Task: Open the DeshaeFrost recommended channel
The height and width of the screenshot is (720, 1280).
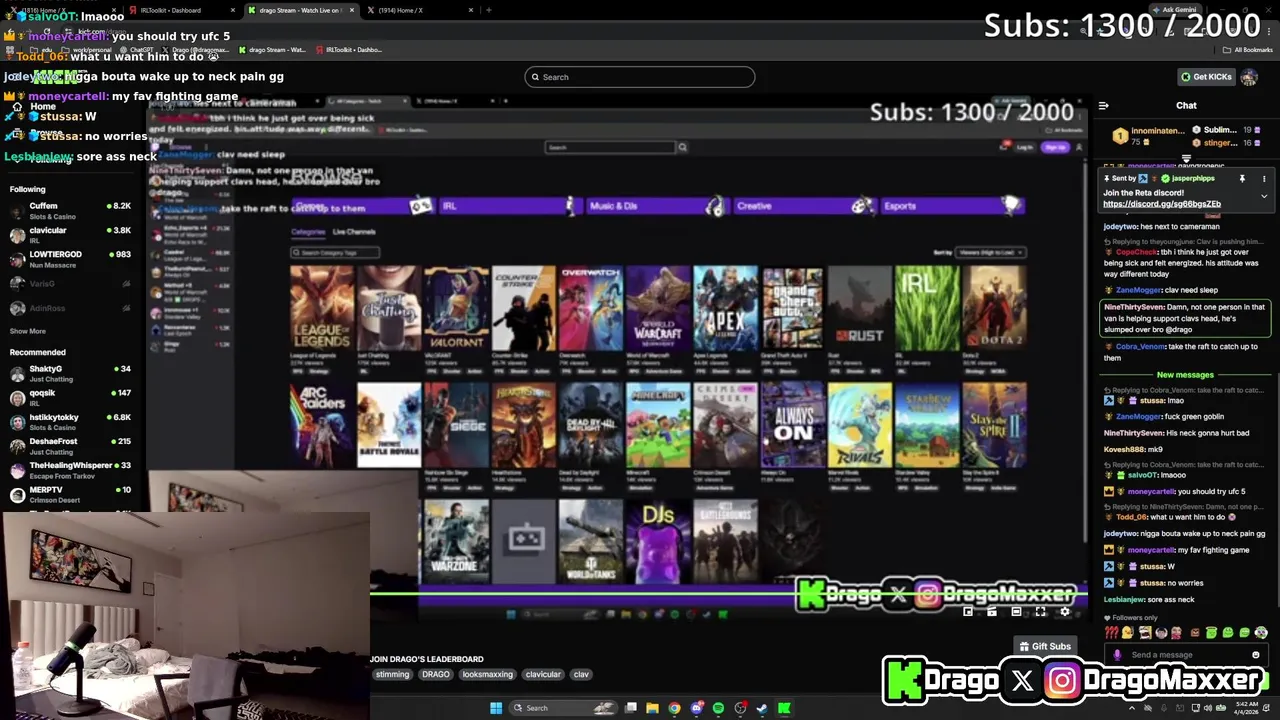Action: [x=70, y=446]
